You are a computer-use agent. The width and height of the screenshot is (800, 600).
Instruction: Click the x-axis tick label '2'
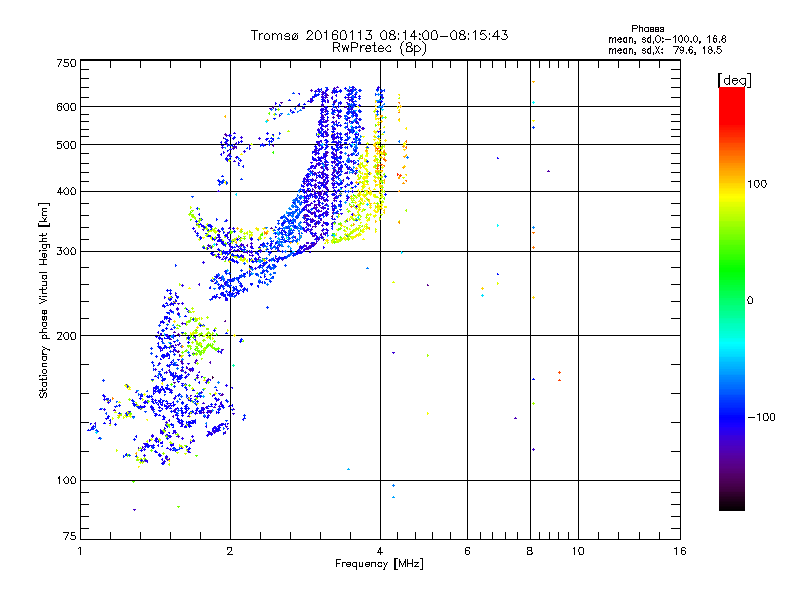point(230,551)
